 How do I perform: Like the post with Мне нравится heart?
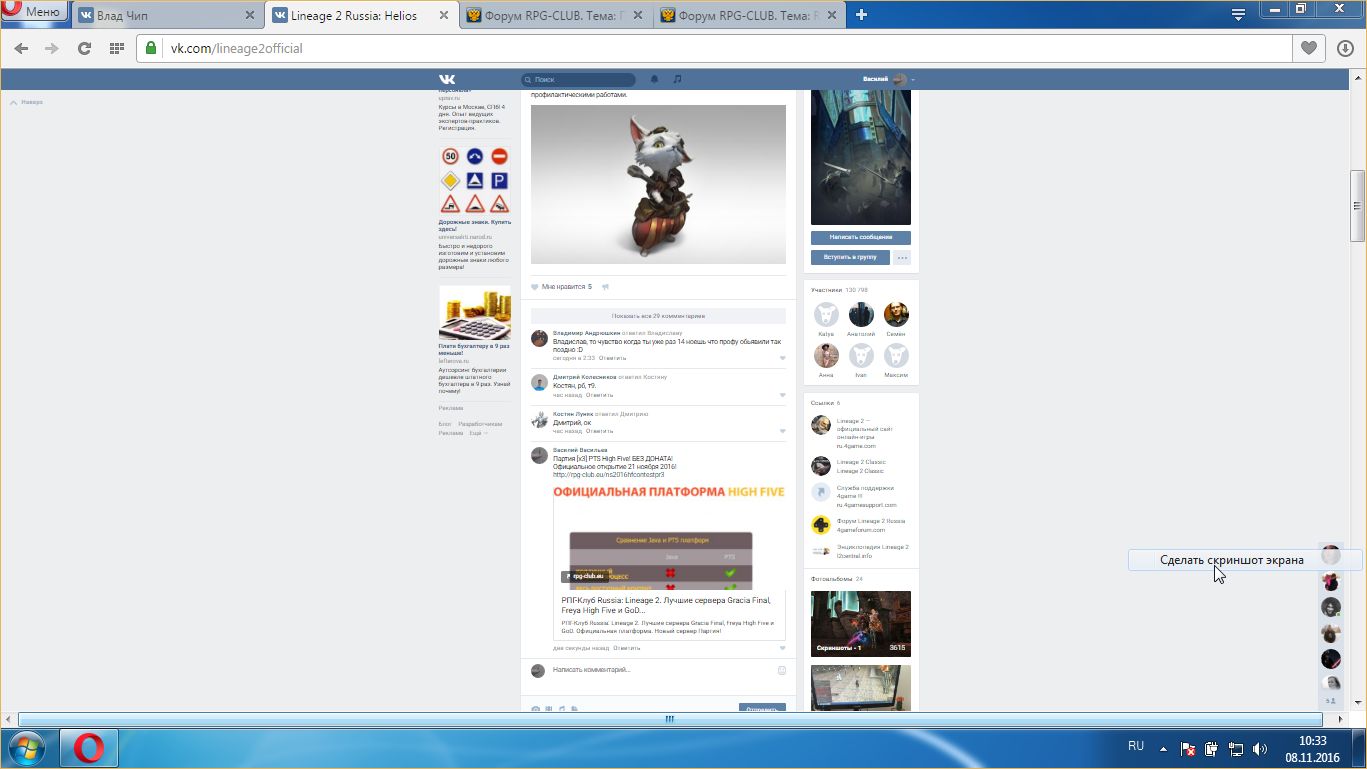[561, 287]
